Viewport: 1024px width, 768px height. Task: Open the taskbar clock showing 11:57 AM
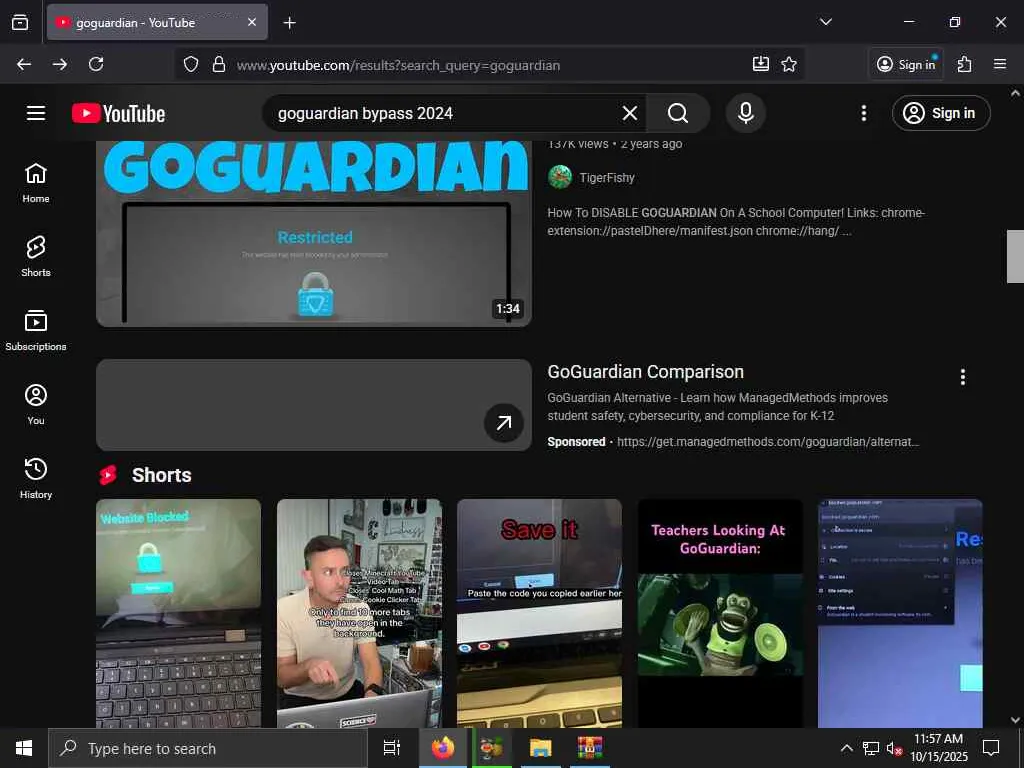coord(939,748)
